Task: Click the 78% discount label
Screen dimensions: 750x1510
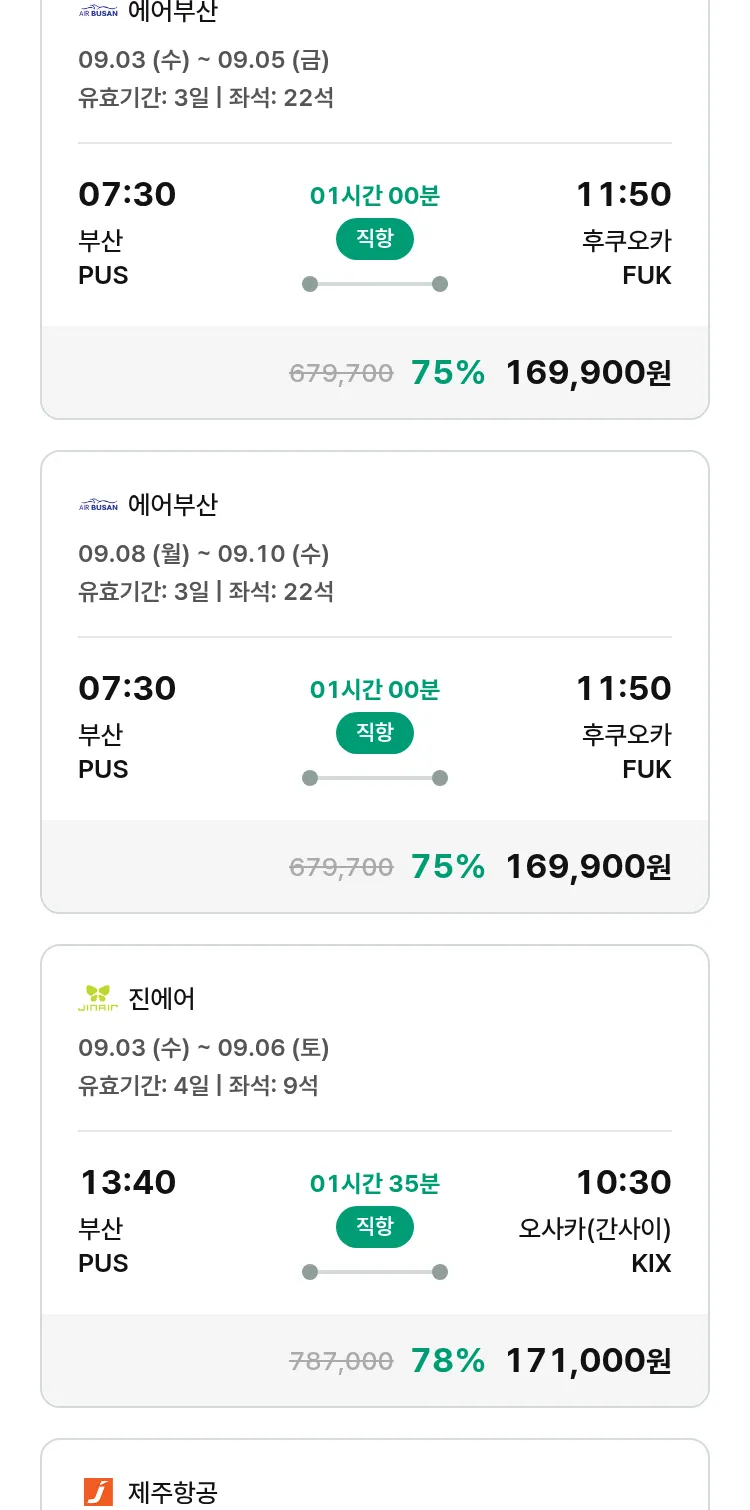Action: pyautogui.click(x=448, y=1360)
